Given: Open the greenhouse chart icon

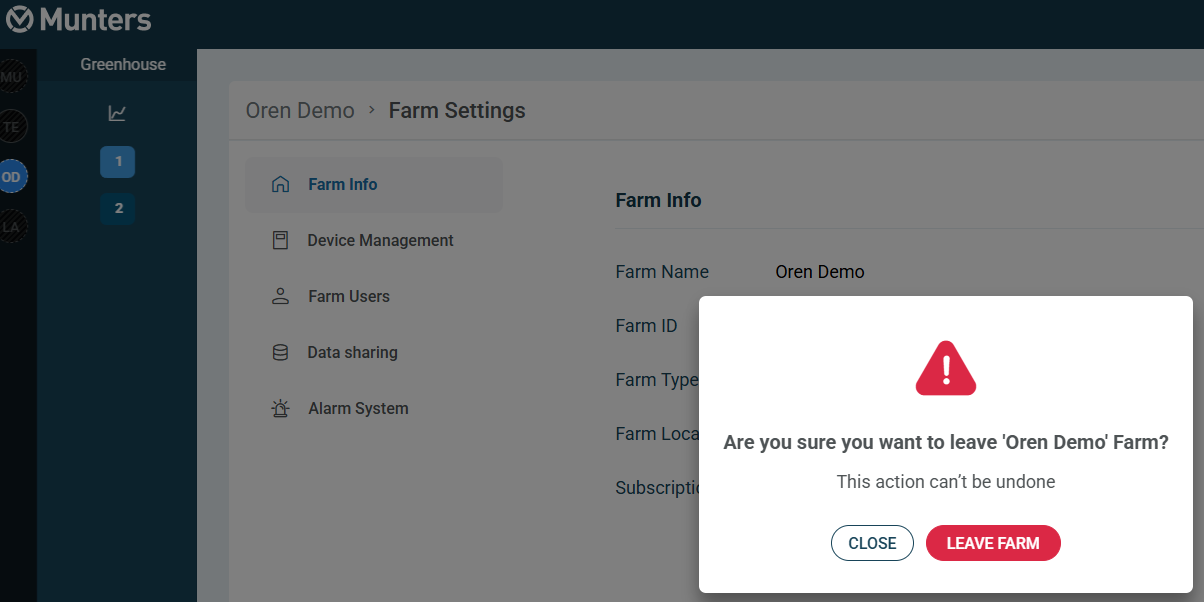Looking at the screenshot, I should point(117,113).
